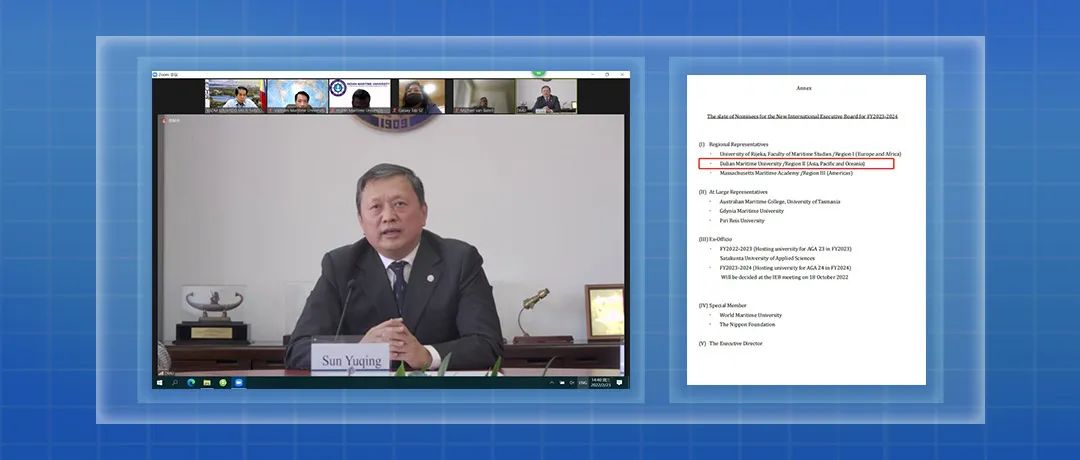Open taskbar search magnifier icon
Viewport: 1080px width, 460px height.
(x=175, y=382)
